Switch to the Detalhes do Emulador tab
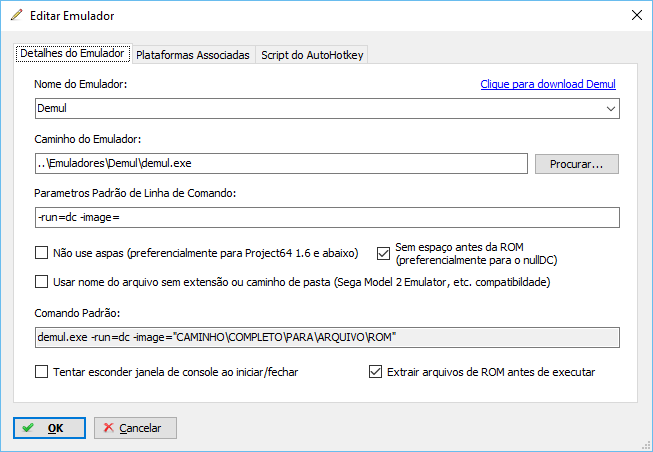 tap(72, 54)
